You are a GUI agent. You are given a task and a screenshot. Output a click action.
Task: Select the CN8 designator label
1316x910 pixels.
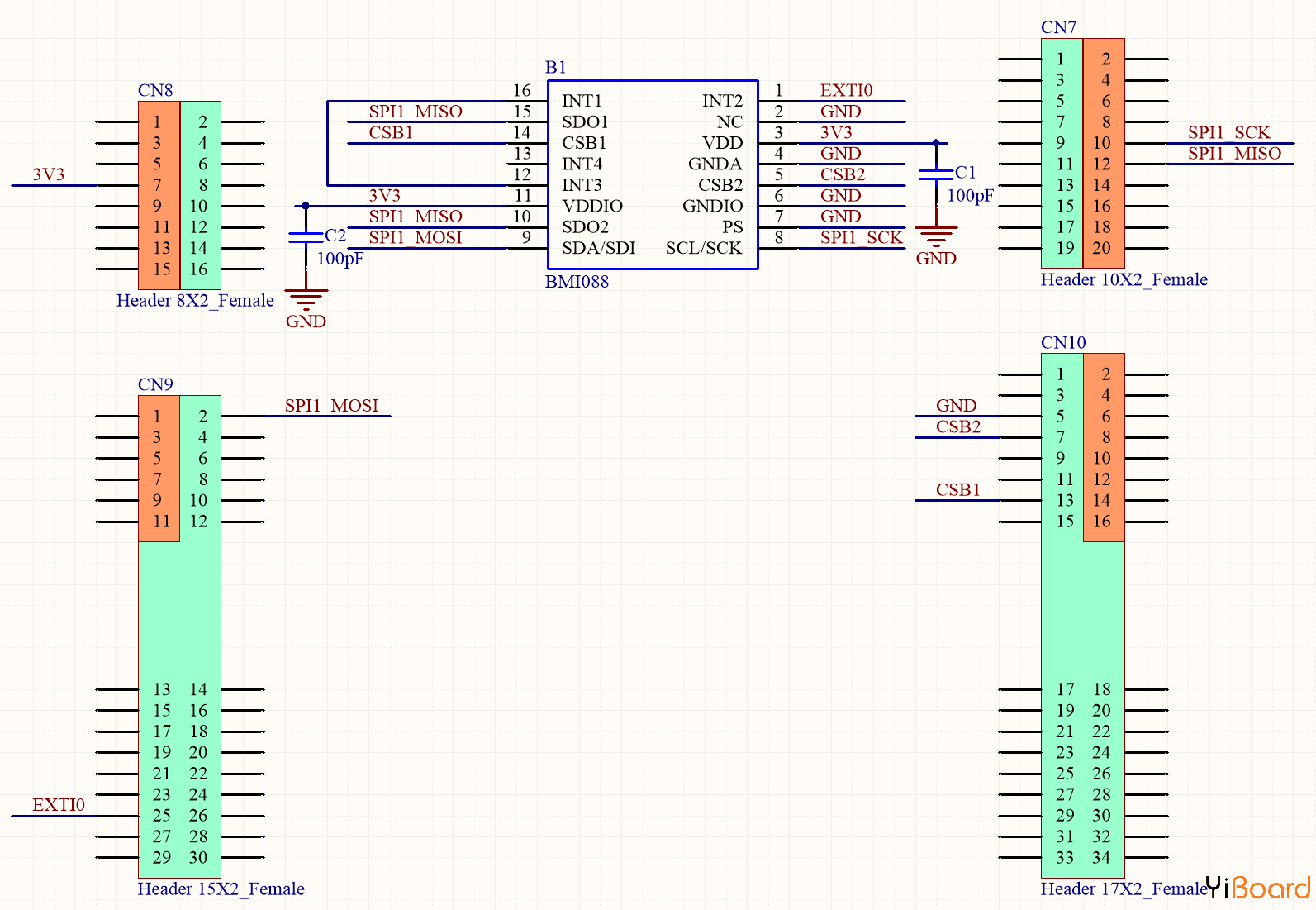pos(155,90)
